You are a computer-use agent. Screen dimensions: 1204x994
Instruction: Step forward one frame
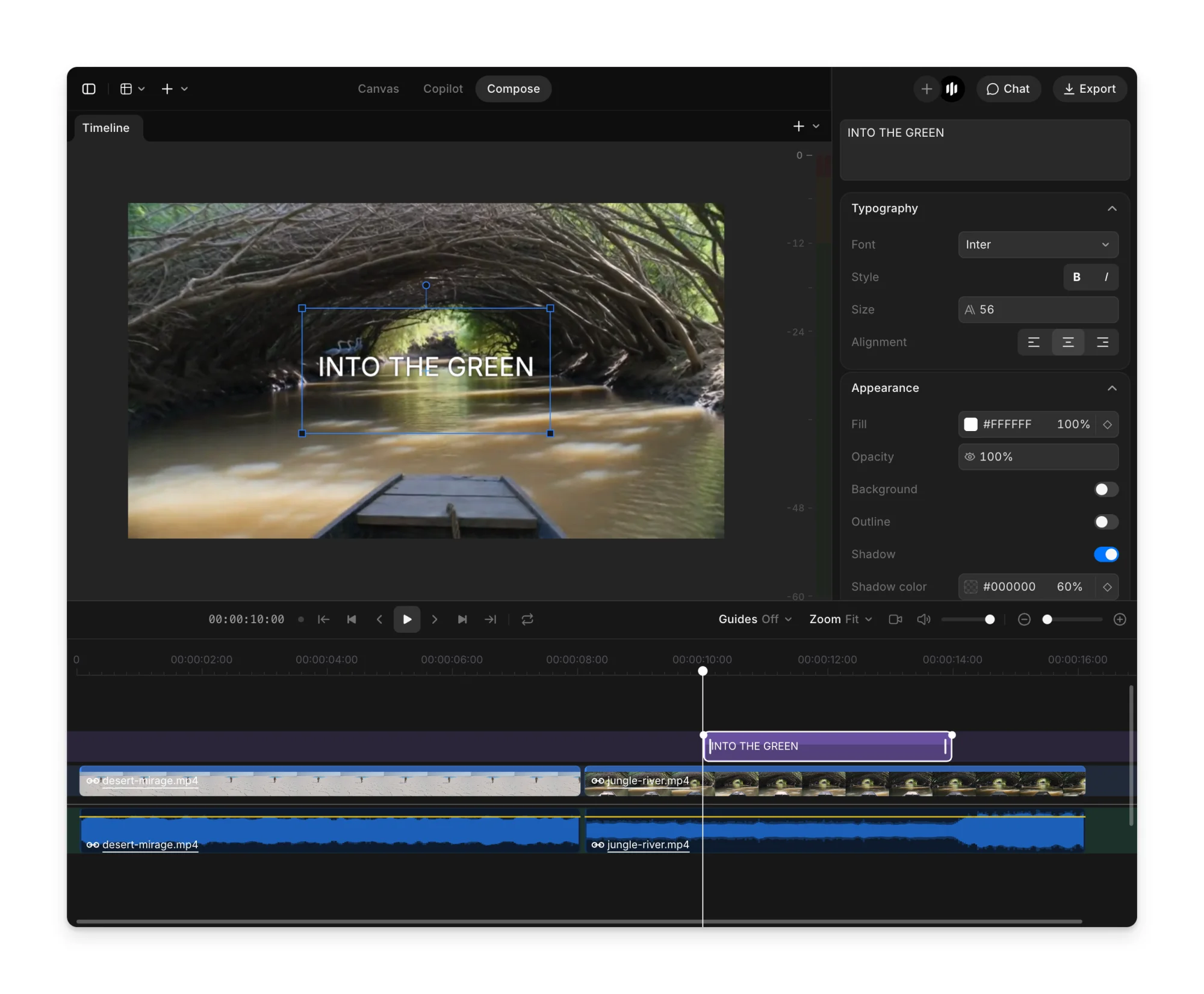(435, 620)
